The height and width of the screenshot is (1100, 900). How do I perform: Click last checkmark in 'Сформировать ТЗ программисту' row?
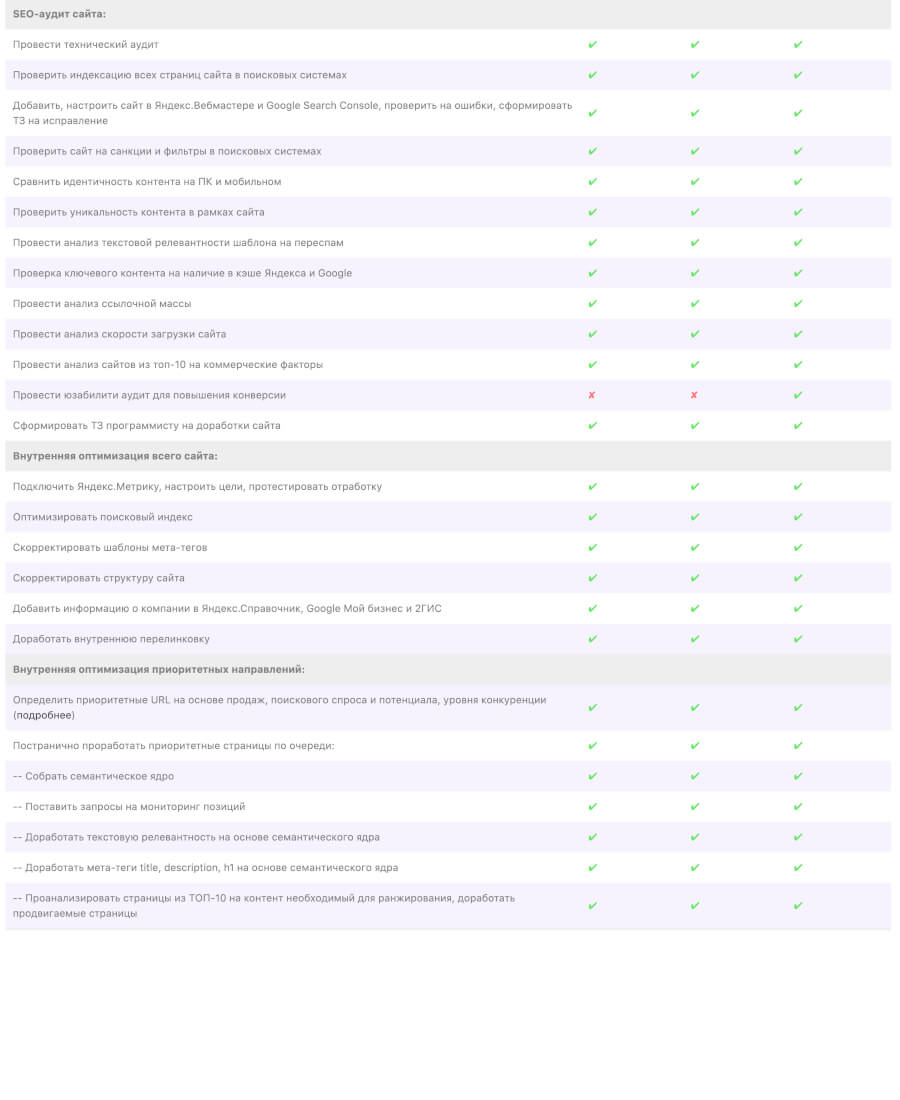pyautogui.click(x=798, y=426)
